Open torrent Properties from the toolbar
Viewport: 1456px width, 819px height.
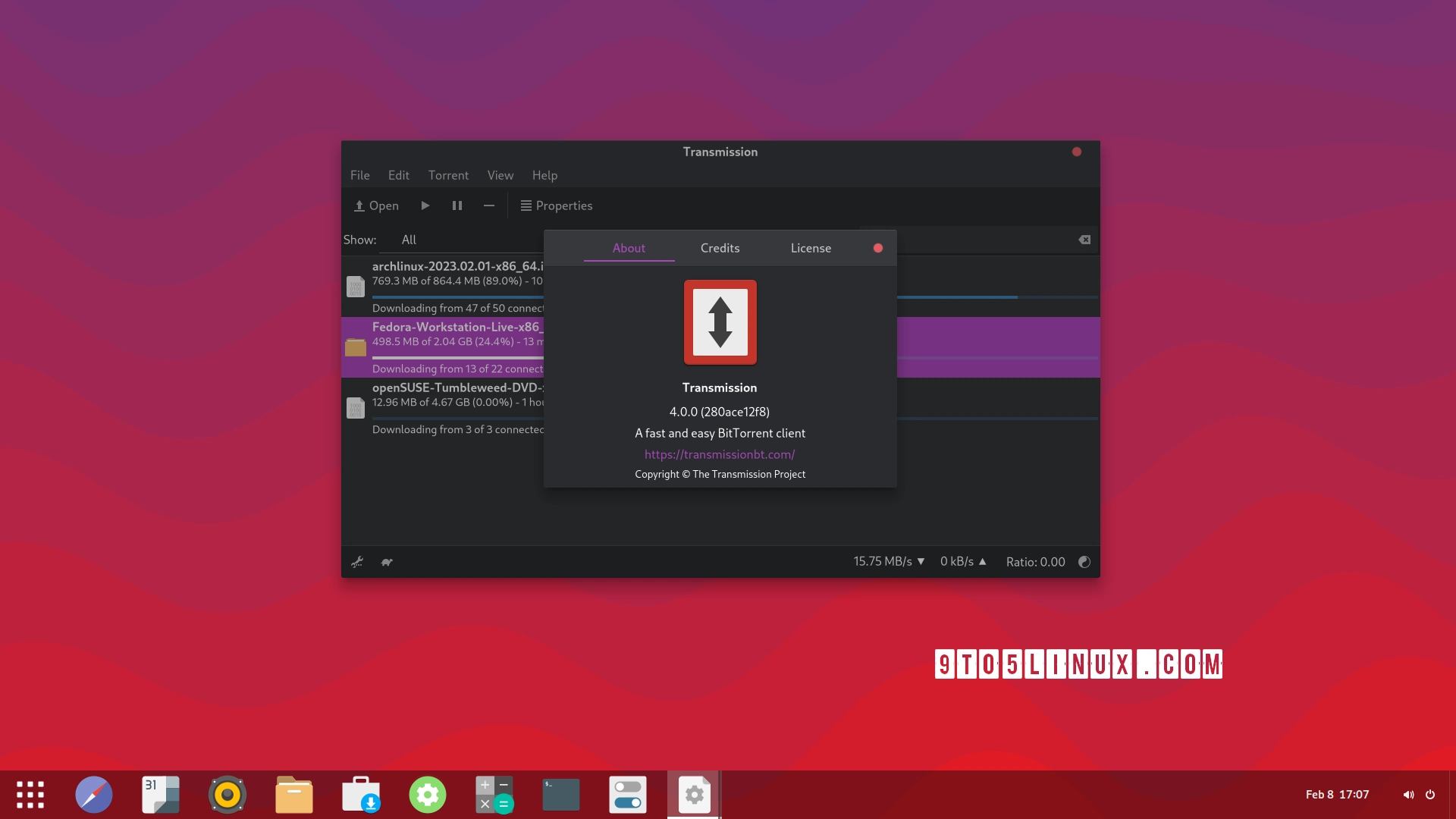pos(557,206)
